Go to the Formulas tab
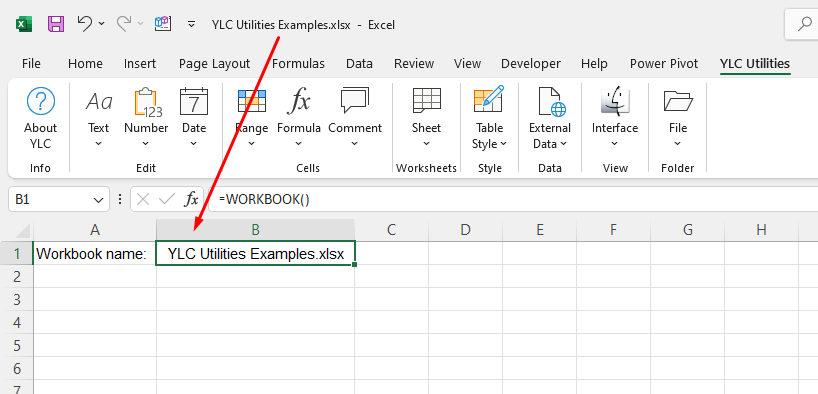The width and height of the screenshot is (818, 394). pyautogui.click(x=298, y=64)
